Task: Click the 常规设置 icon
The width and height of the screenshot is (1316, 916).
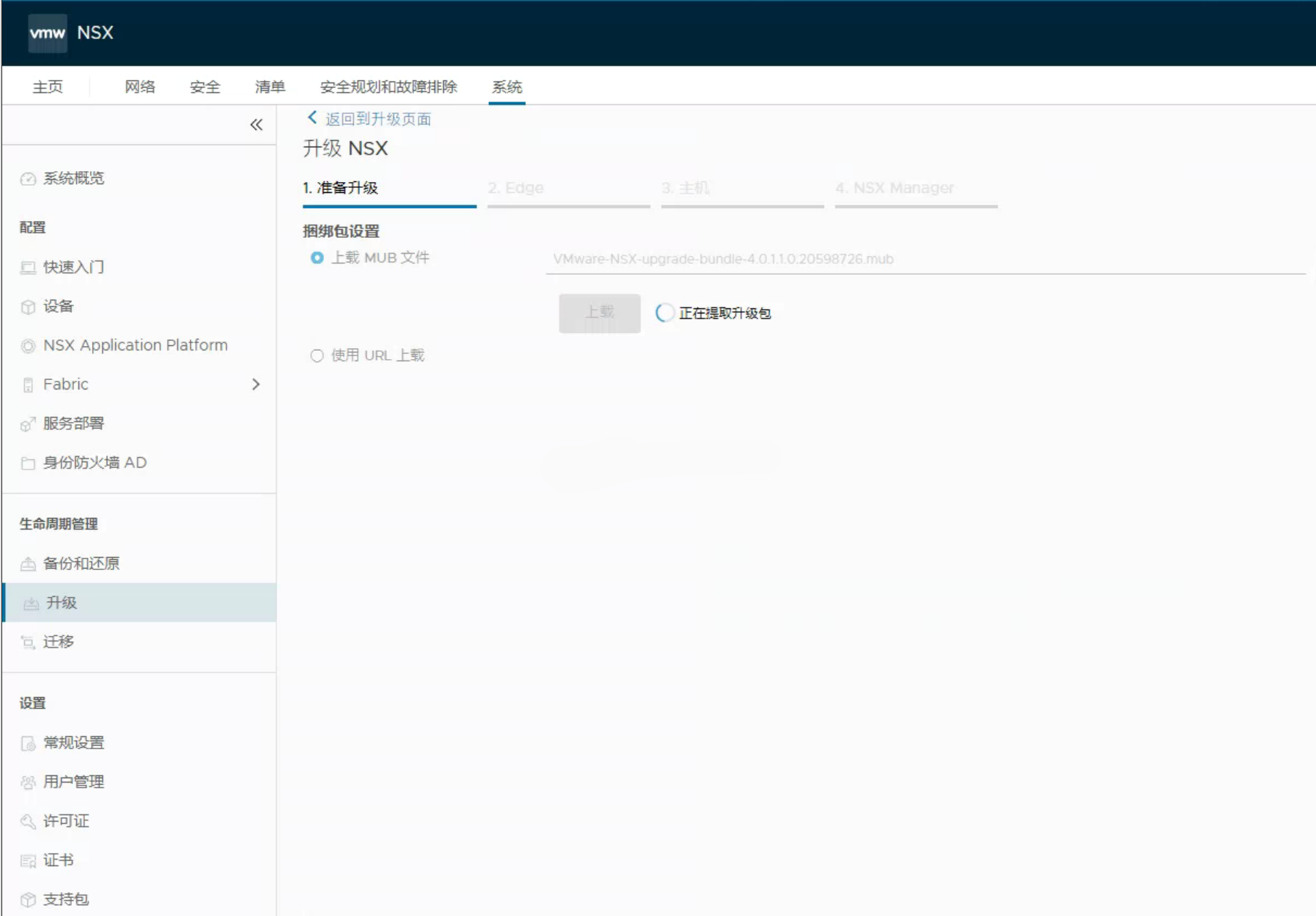Action: 28,743
